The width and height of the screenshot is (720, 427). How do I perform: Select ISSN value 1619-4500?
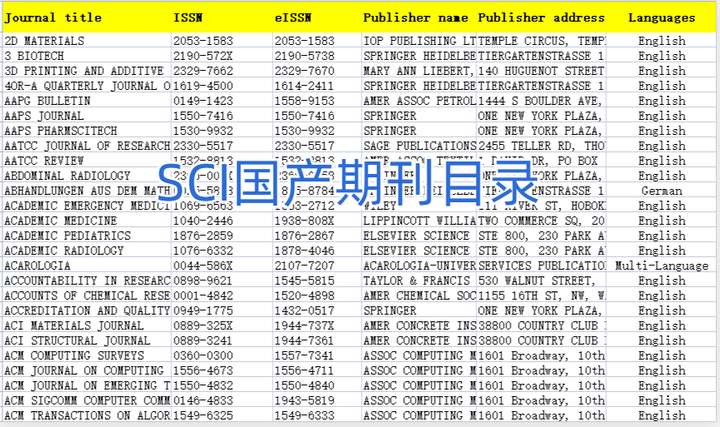click(222, 85)
